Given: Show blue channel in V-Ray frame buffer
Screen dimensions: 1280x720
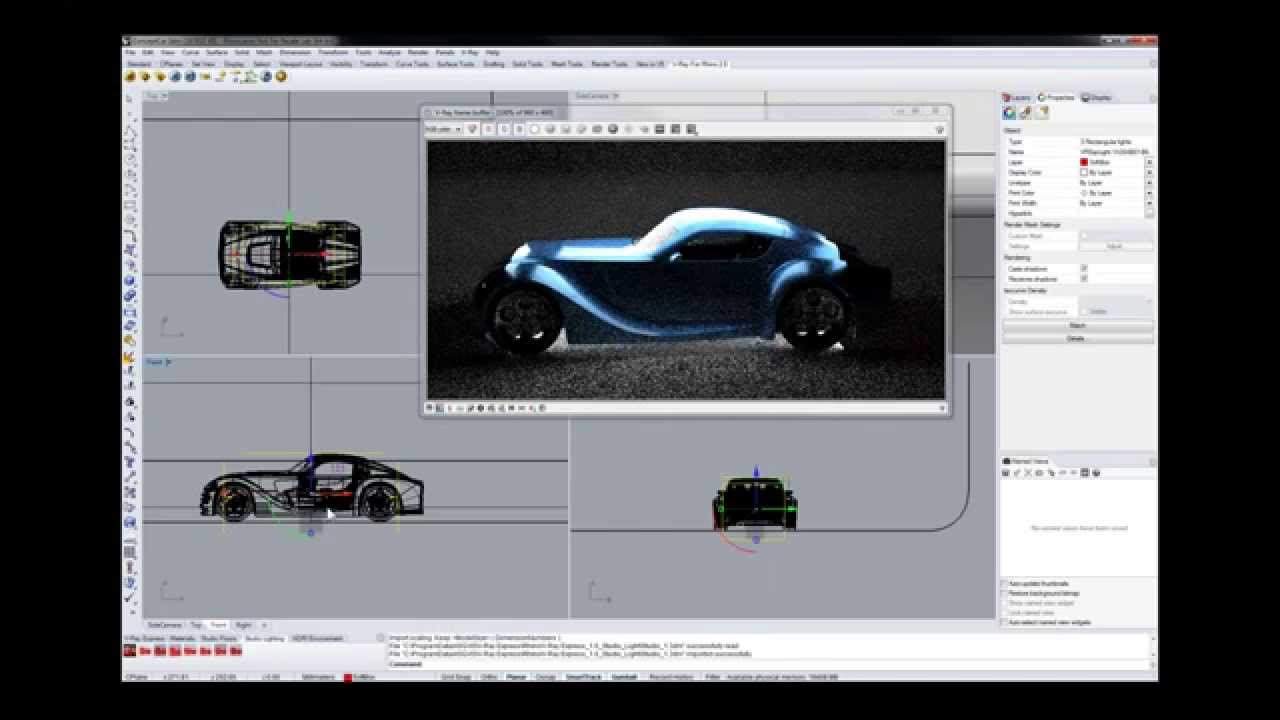Looking at the screenshot, I should (519, 129).
